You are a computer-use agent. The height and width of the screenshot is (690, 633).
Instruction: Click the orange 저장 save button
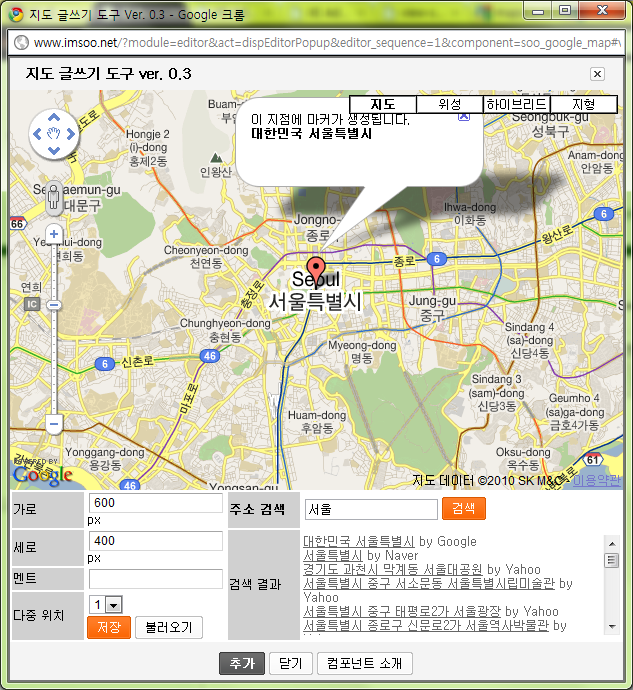click(109, 627)
